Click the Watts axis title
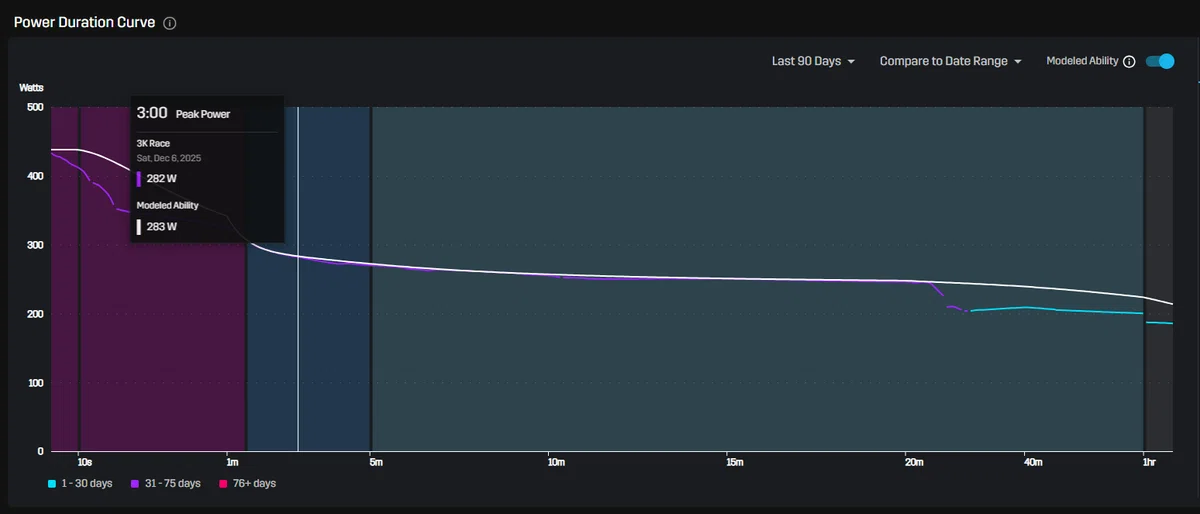 (31, 88)
